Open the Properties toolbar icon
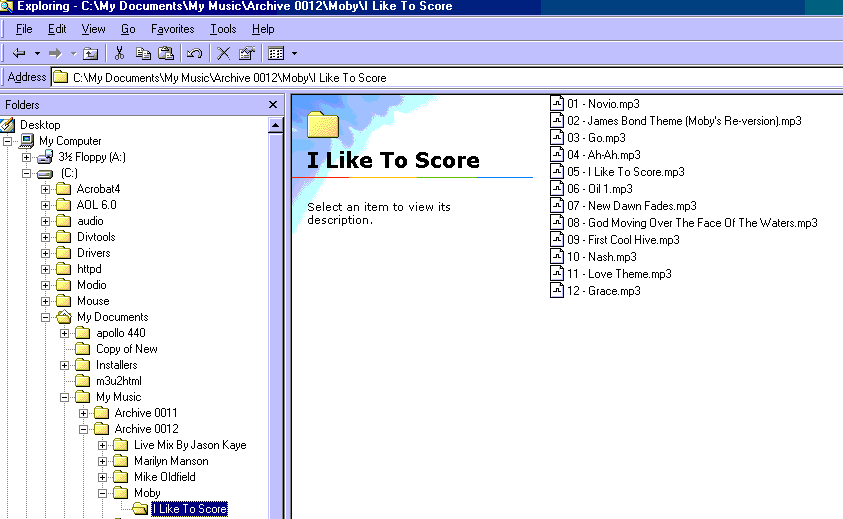 246,53
